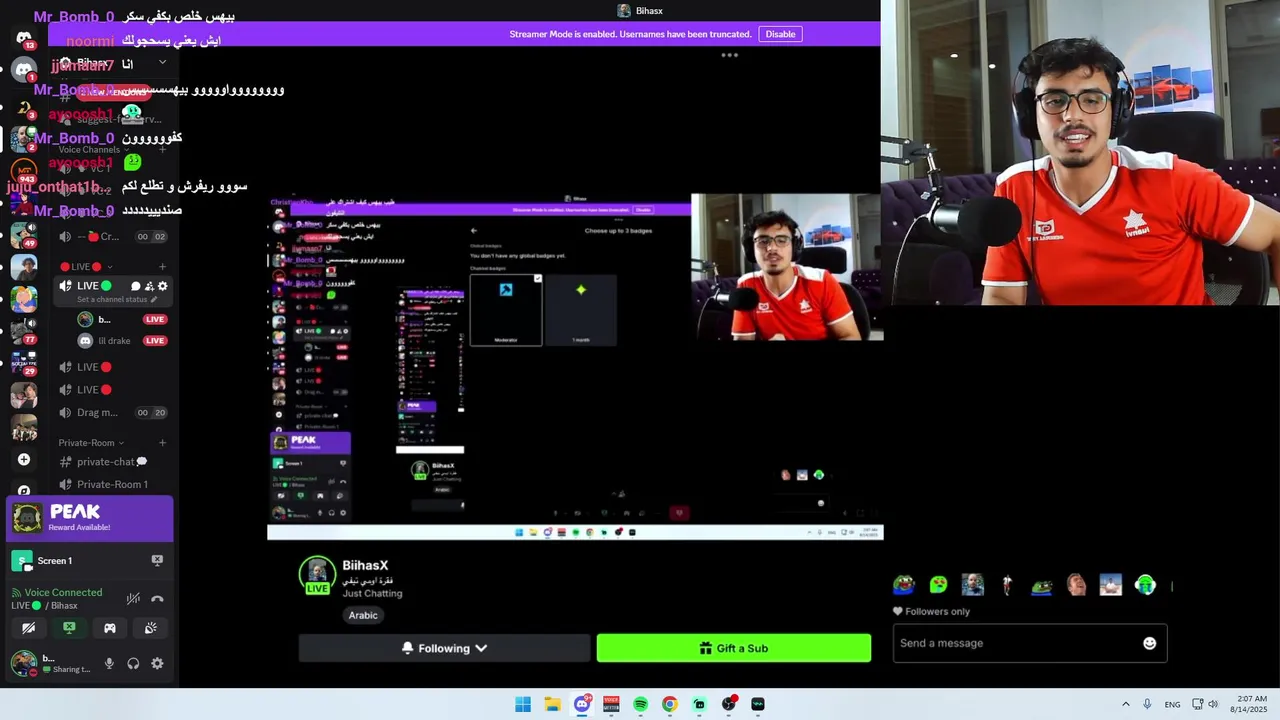Open the BihasX channel name
The width and height of the screenshot is (1280, 720).
click(365, 565)
